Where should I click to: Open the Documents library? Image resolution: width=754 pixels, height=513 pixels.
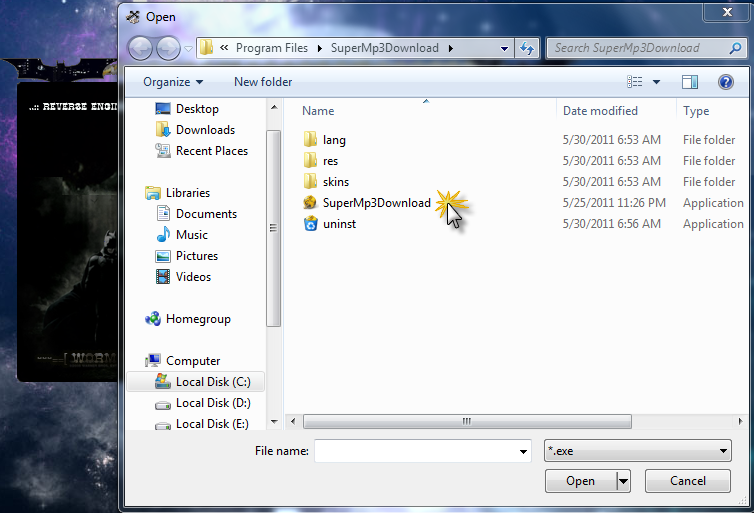click(206, 214)
